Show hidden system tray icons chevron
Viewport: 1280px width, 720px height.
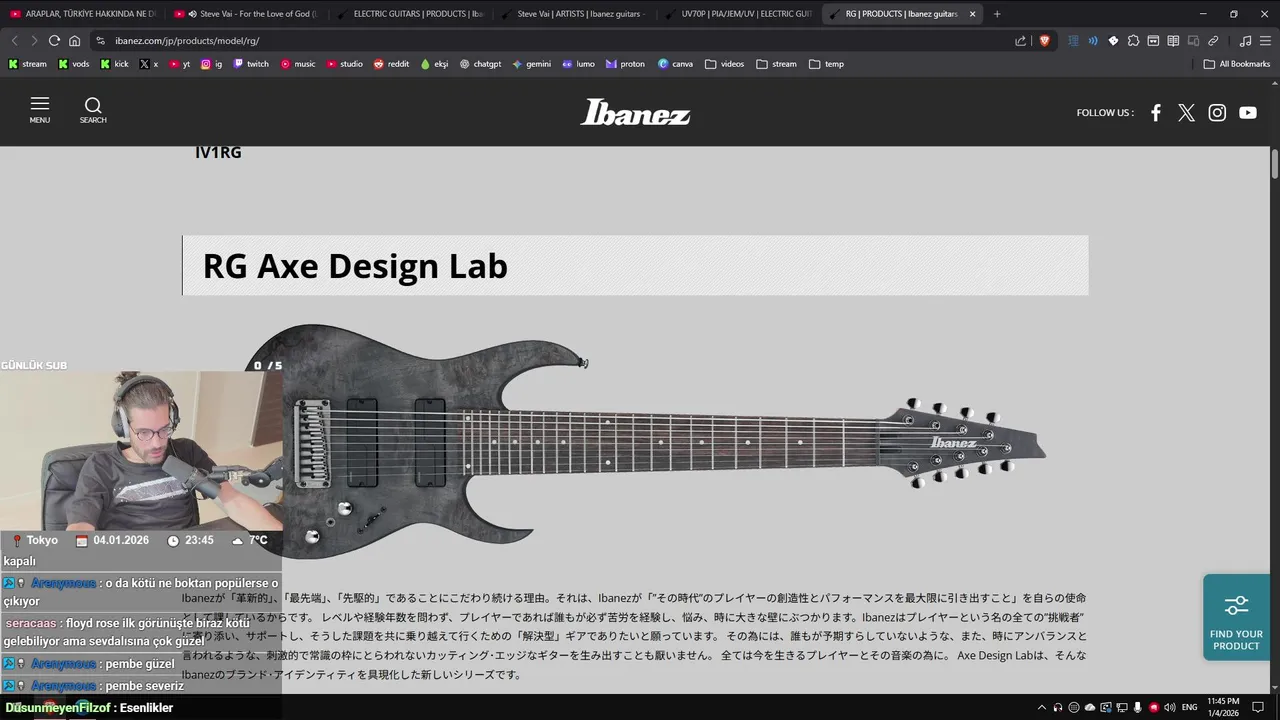pyautogui.click(x=1041, y=707)
